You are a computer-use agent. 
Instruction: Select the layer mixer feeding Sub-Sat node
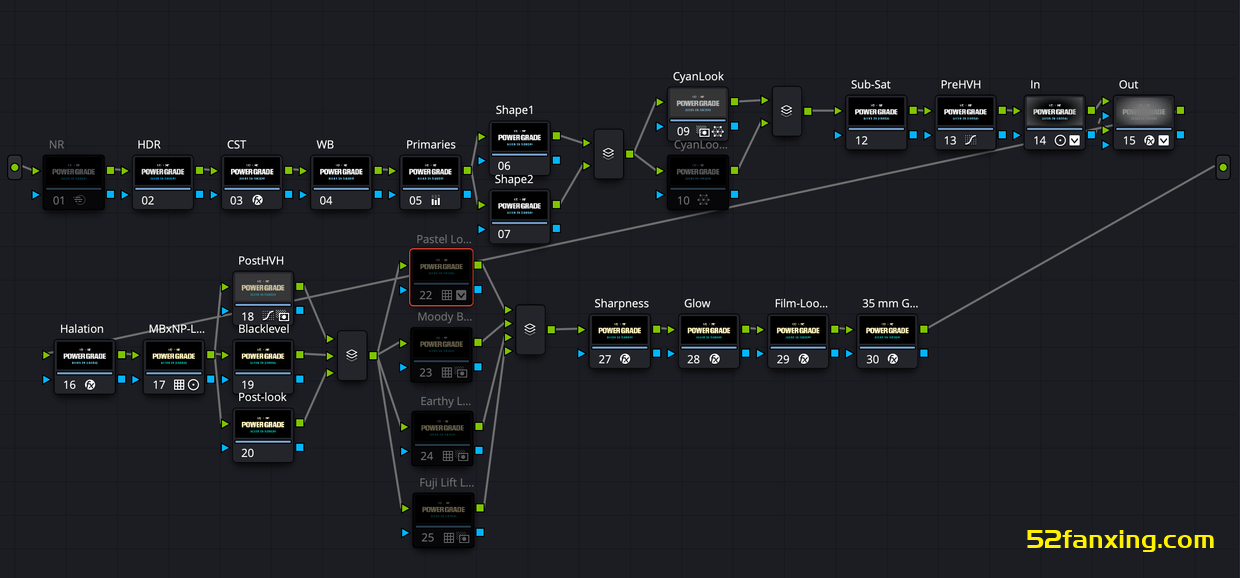(786, 111)
